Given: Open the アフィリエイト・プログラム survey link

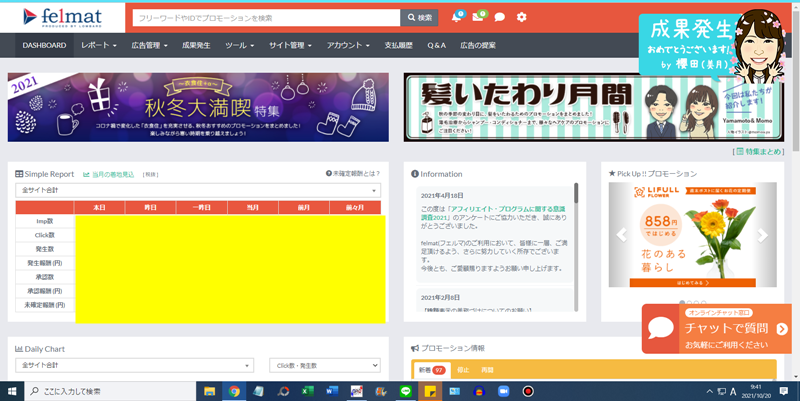Looking at the screenshot, I should [493, 213].
